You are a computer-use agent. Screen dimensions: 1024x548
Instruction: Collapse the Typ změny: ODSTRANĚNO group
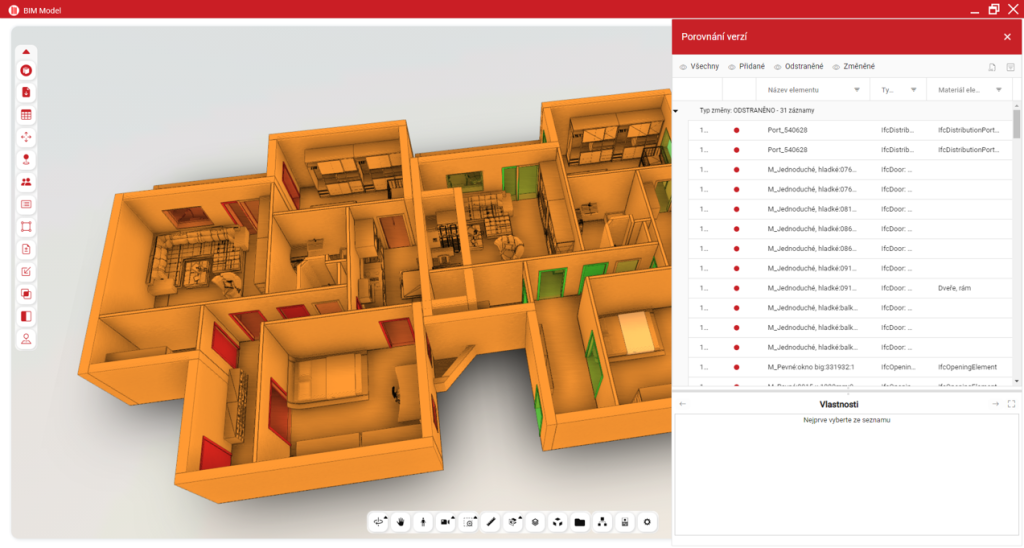[x=676, y=111]
